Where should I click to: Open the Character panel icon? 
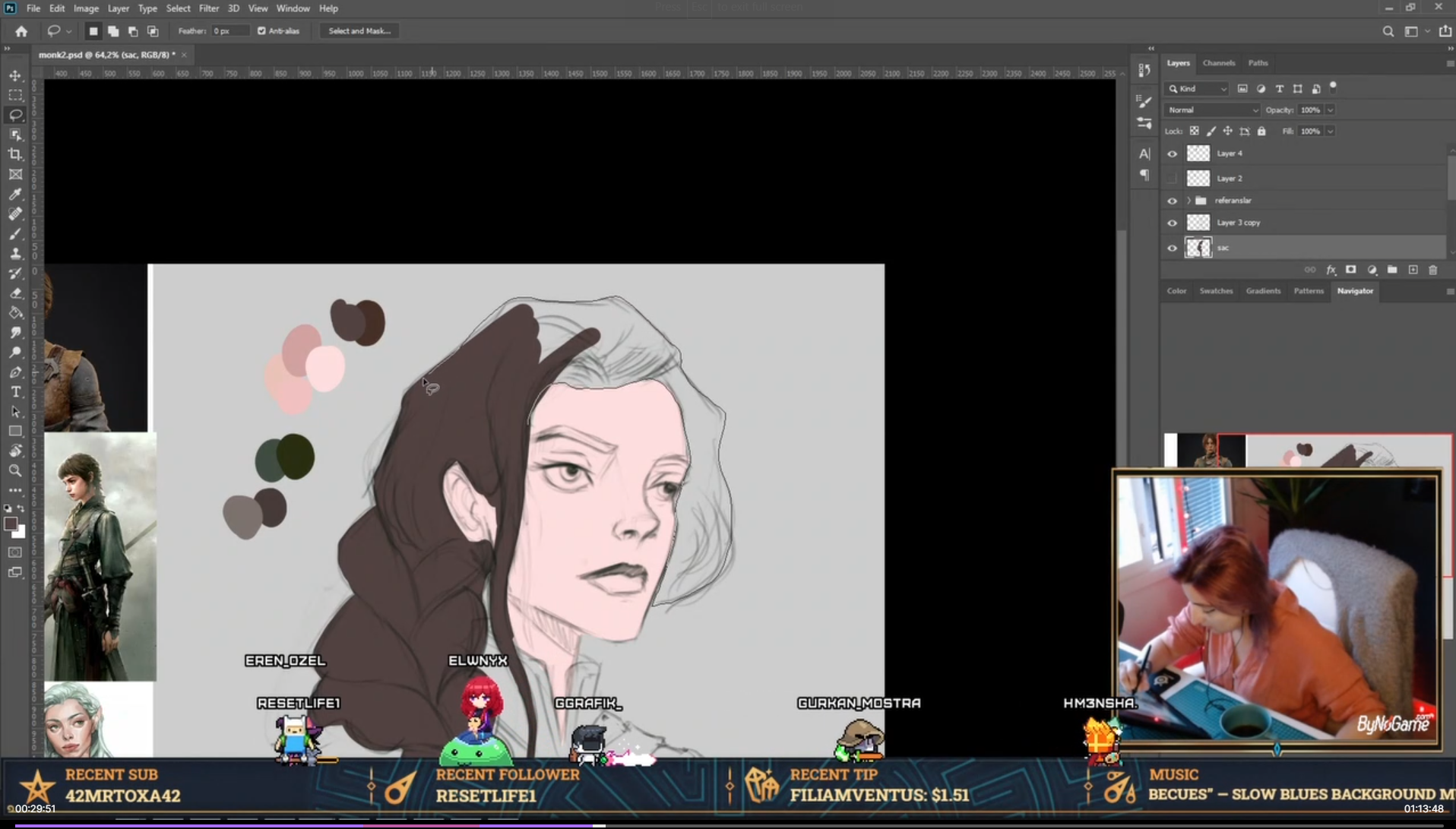pyautogui.click(x=1144, y=153)
